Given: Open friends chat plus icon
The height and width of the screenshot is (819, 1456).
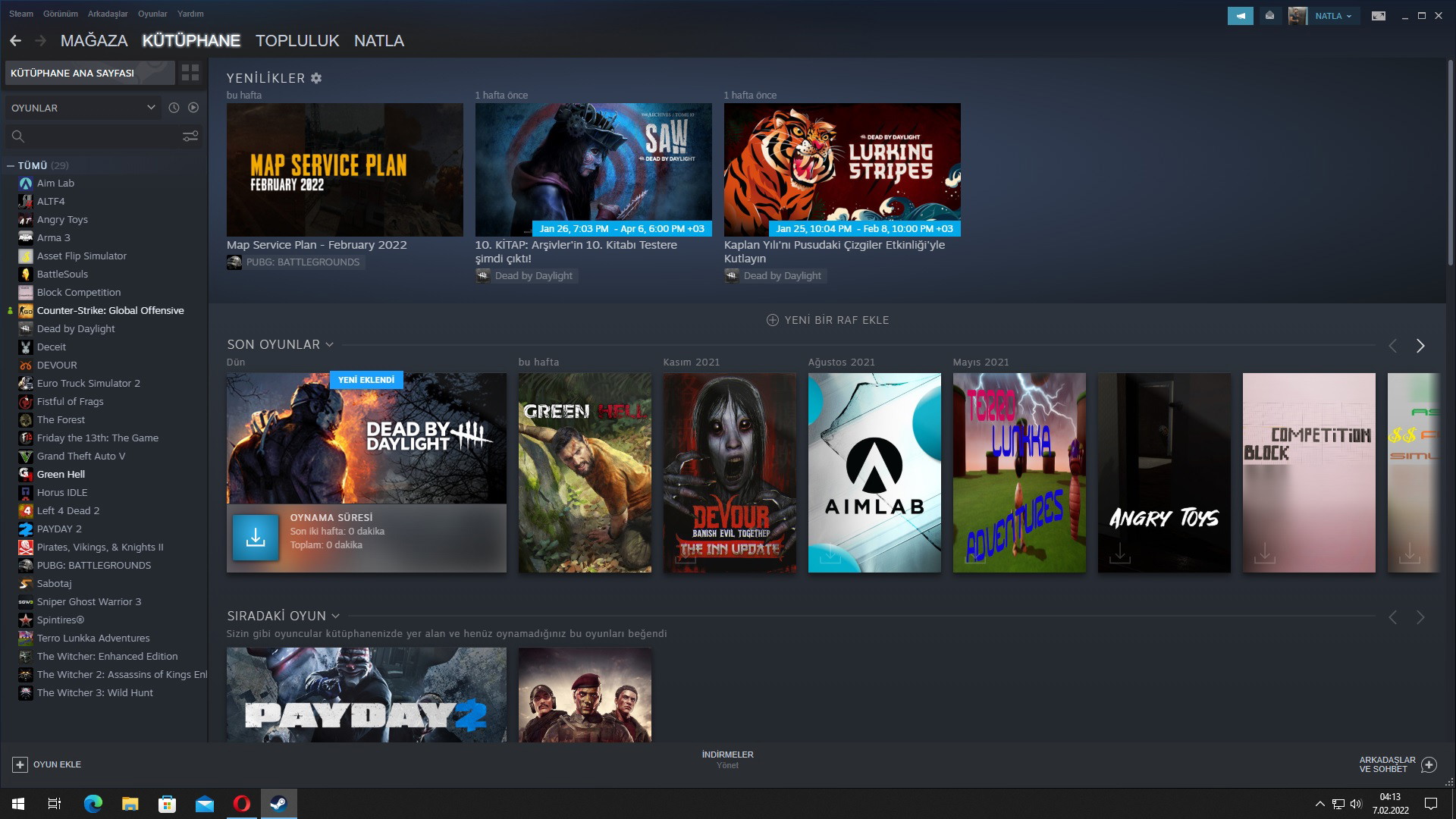Looking at the screenshot, I should point(1429,764).
